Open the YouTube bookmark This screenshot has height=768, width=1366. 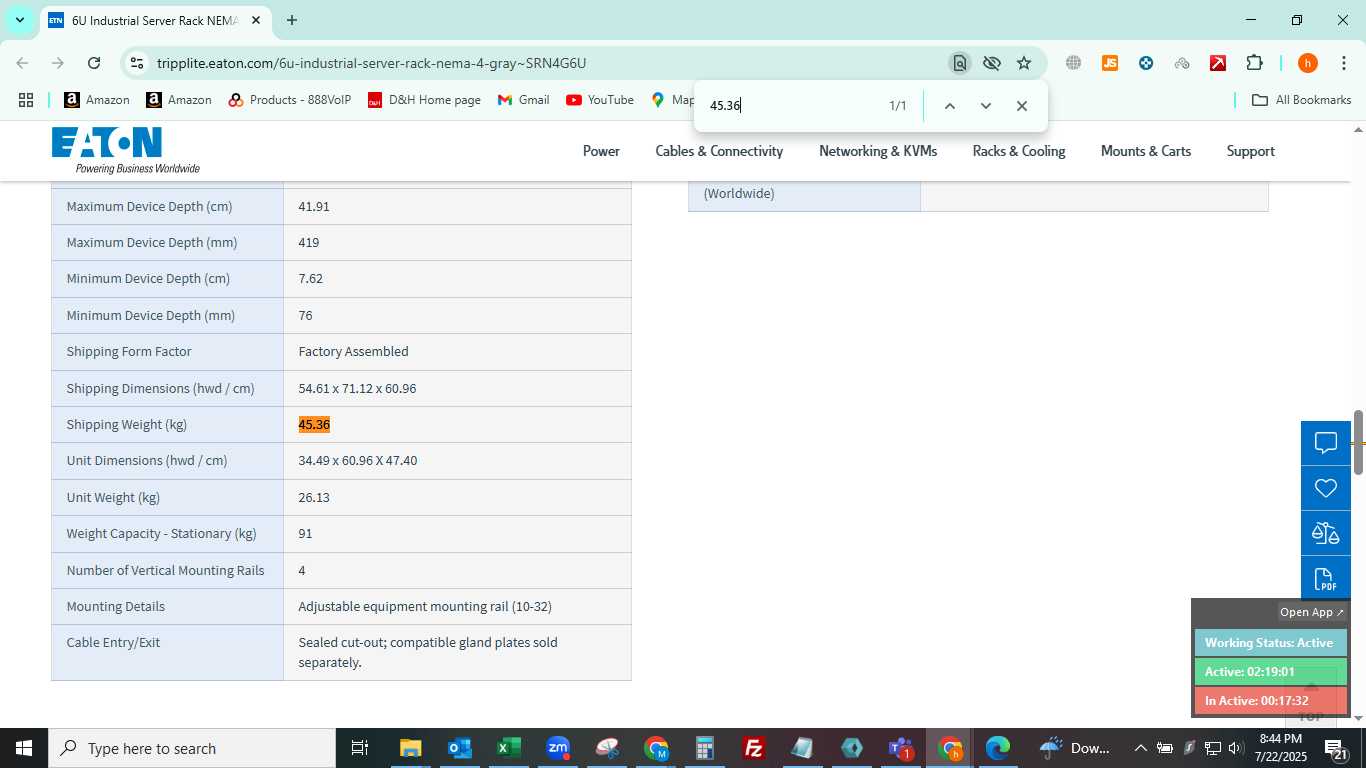(x=600, y=100)
